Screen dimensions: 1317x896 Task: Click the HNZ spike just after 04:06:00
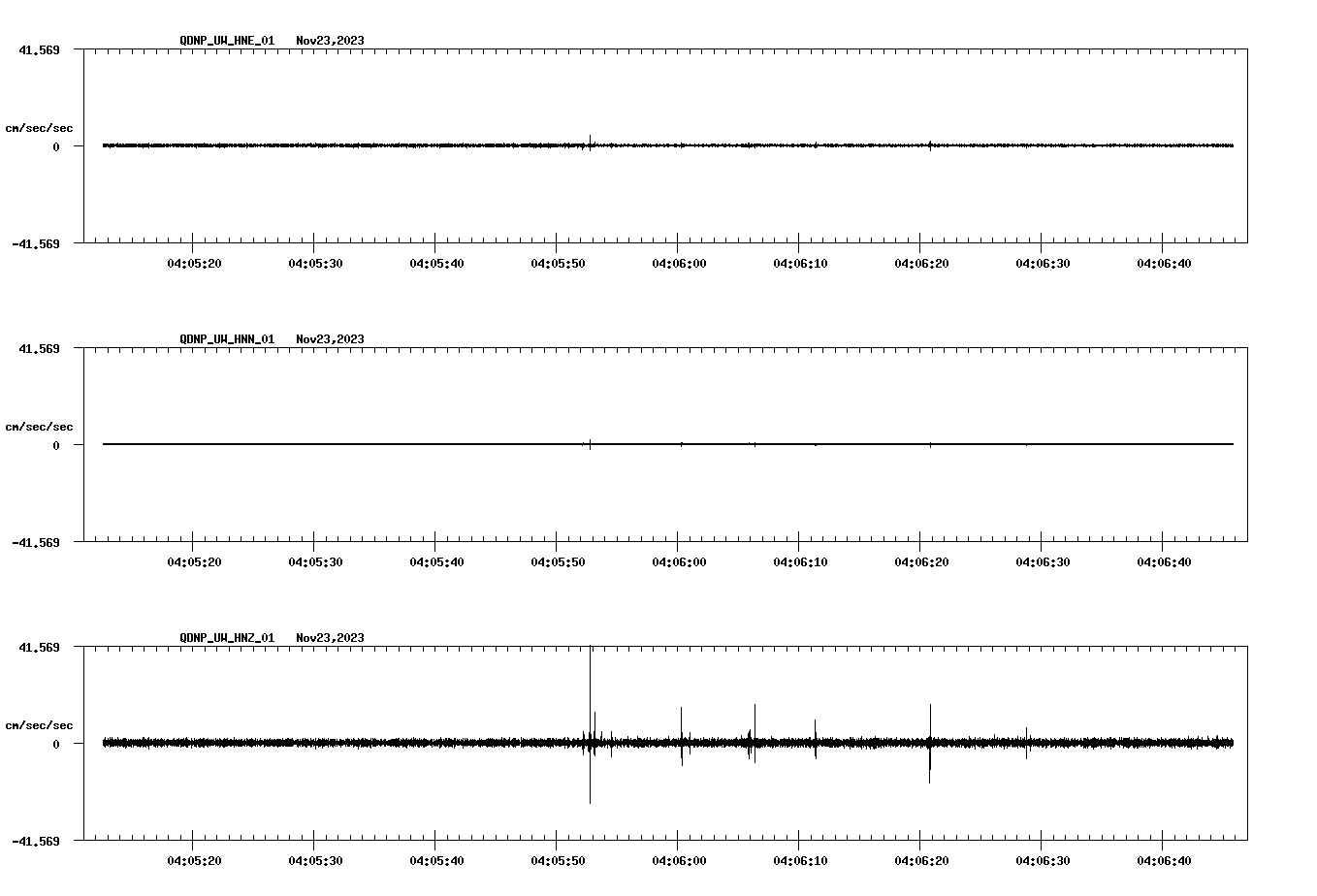pos(682,736)
